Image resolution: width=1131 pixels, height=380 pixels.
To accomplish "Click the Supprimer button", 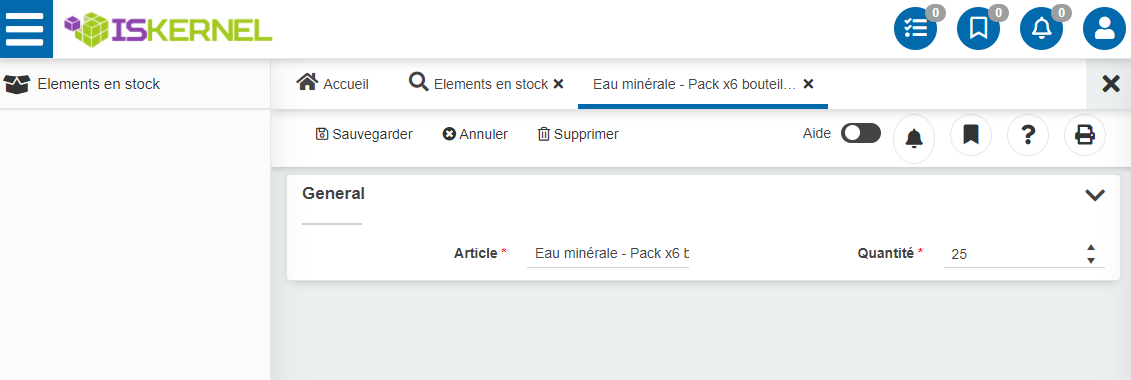I will 578,134.
